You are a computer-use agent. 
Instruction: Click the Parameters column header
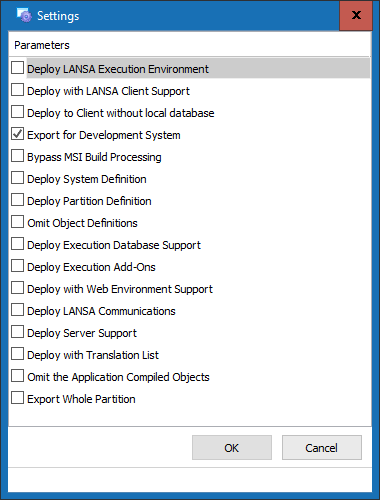pos(190,45)
